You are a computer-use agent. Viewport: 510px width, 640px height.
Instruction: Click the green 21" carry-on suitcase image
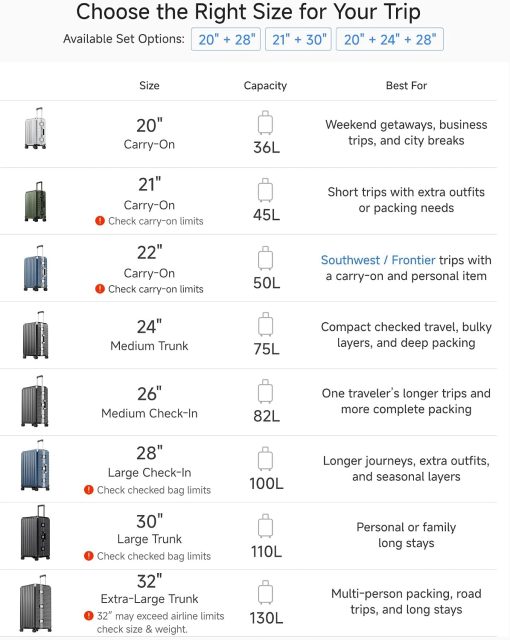click(x=35, y=202)
